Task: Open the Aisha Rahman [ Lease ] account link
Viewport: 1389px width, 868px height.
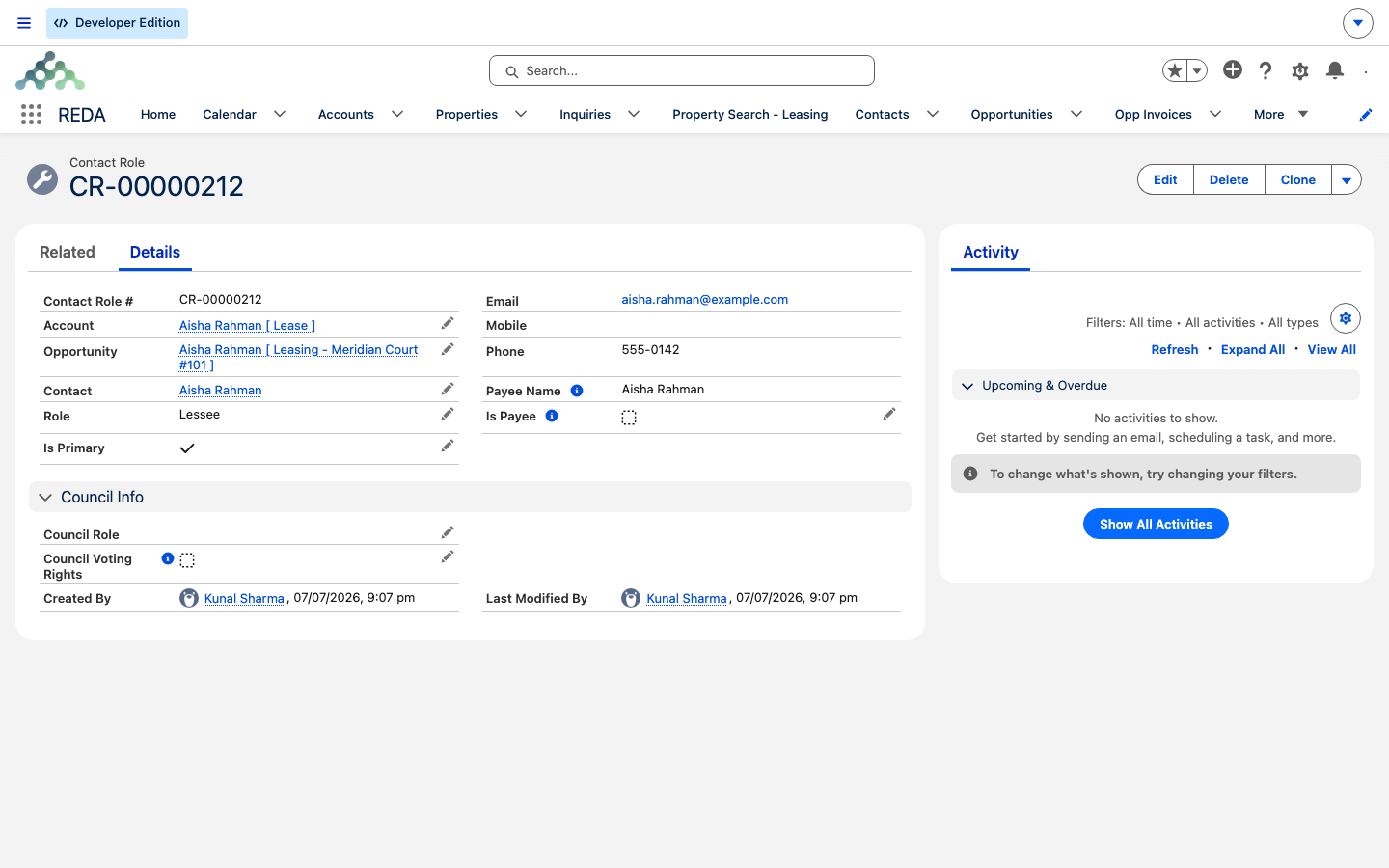Action: 247,326
